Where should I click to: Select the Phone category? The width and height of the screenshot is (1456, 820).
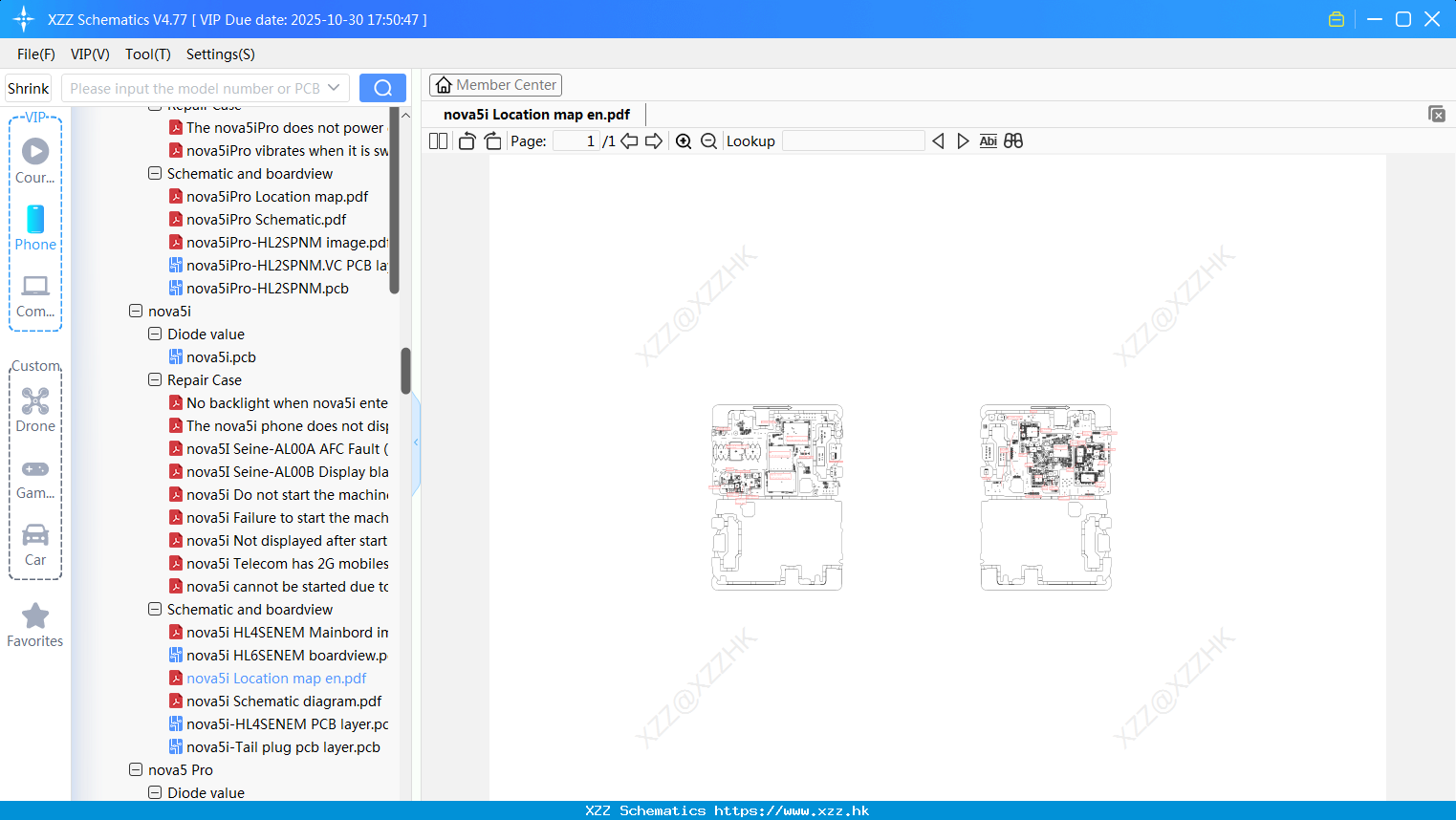pos(35,227)
